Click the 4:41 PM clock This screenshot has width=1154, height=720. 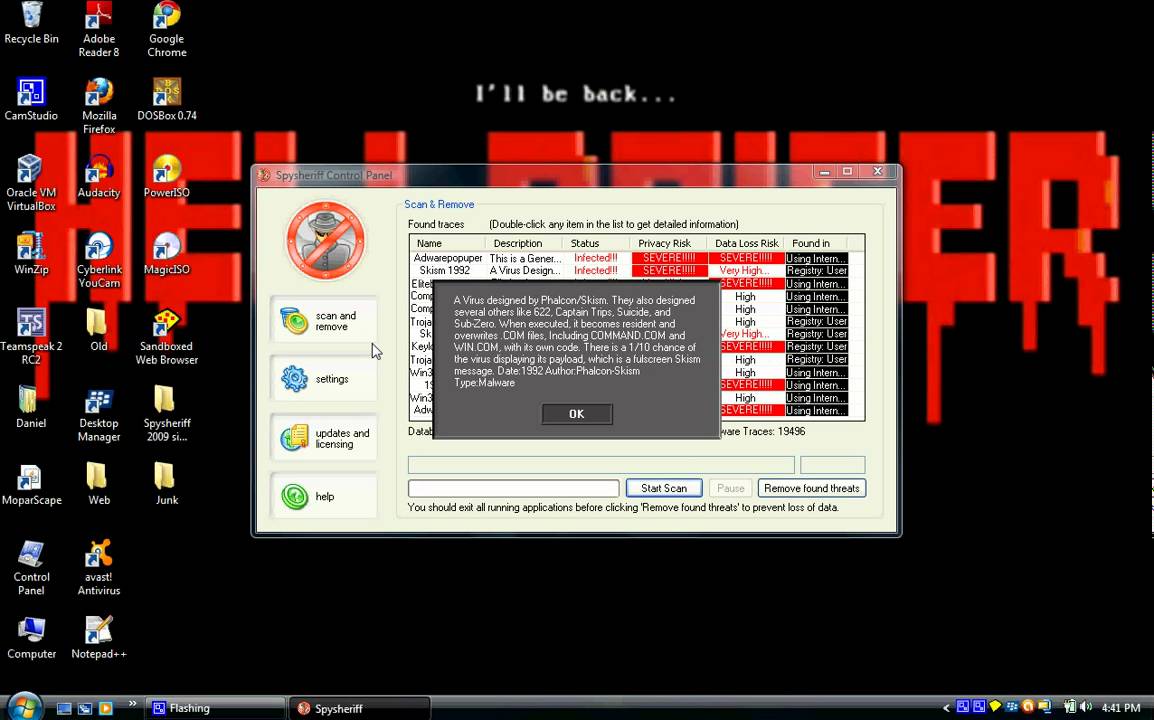[x=1121, y=707]
